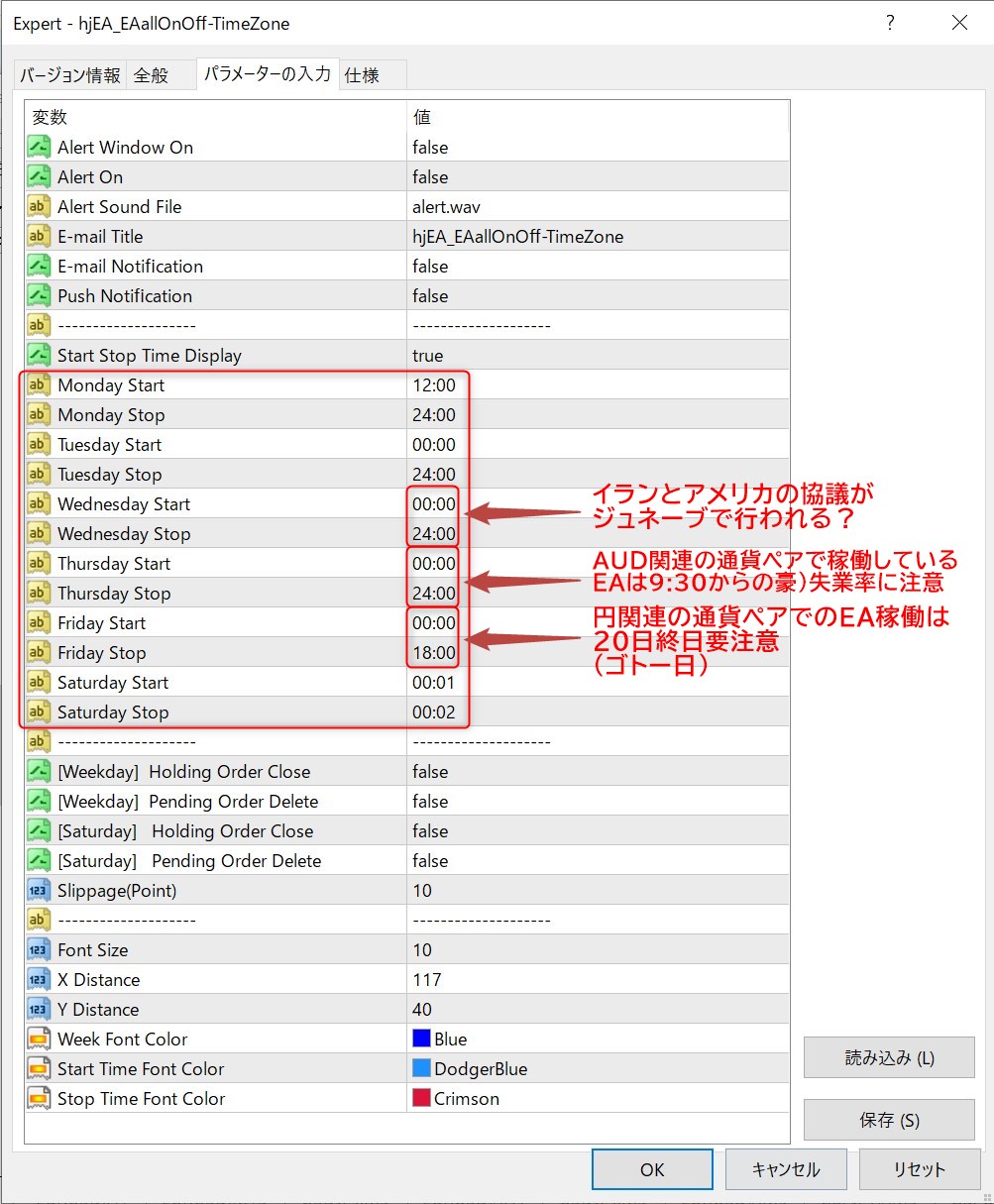Click the Week Font Color type icon

click(x=39, y=1040)
